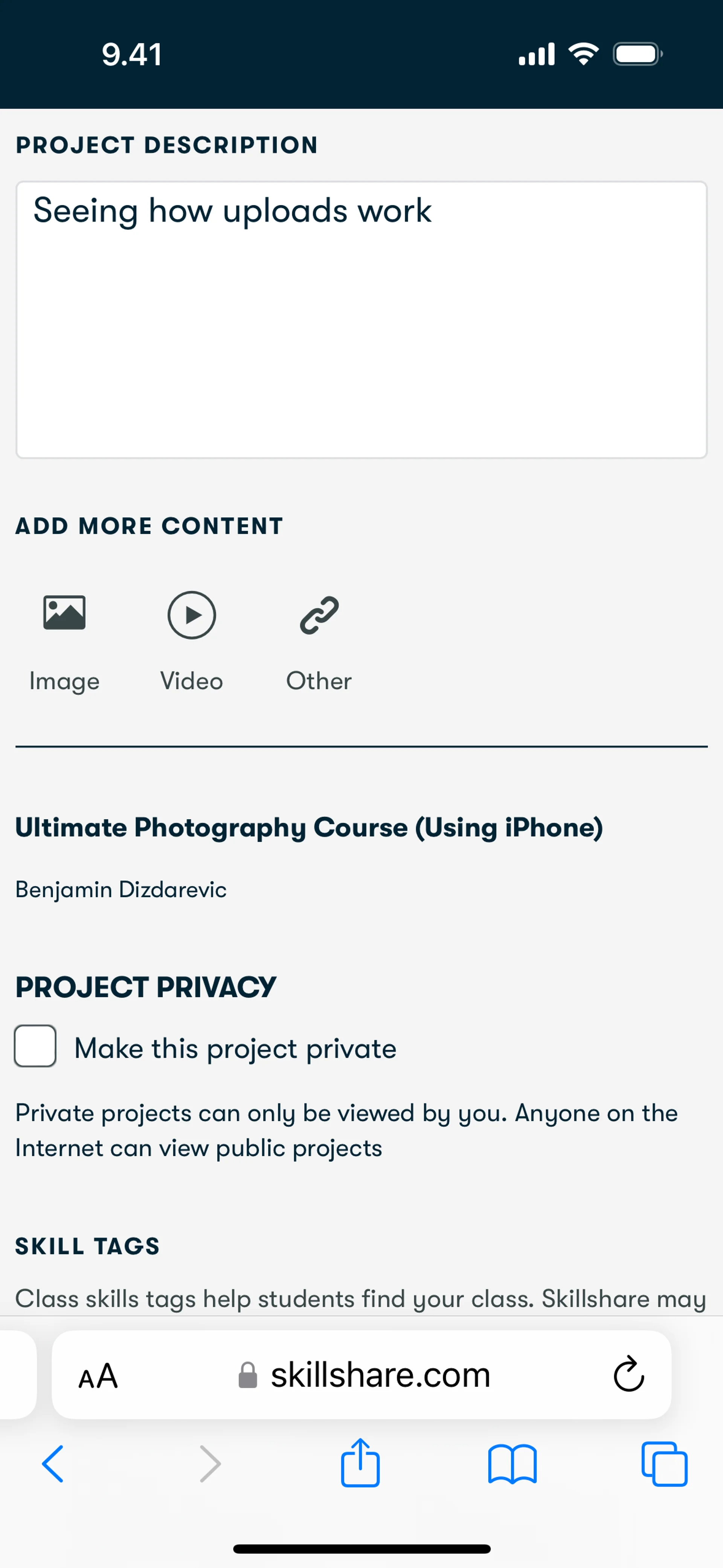Show Safari open tabs overview
Viewport: 723px width, 1568px height.
(664, 1463)
